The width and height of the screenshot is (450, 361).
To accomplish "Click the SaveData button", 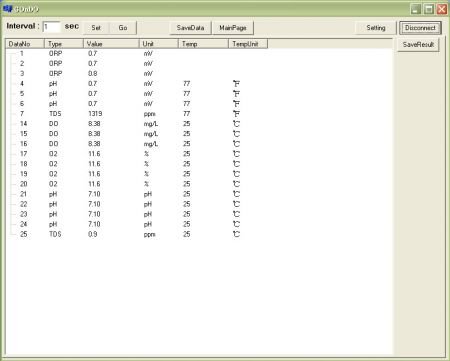I will pyautogui.click(x=190, y=28).
